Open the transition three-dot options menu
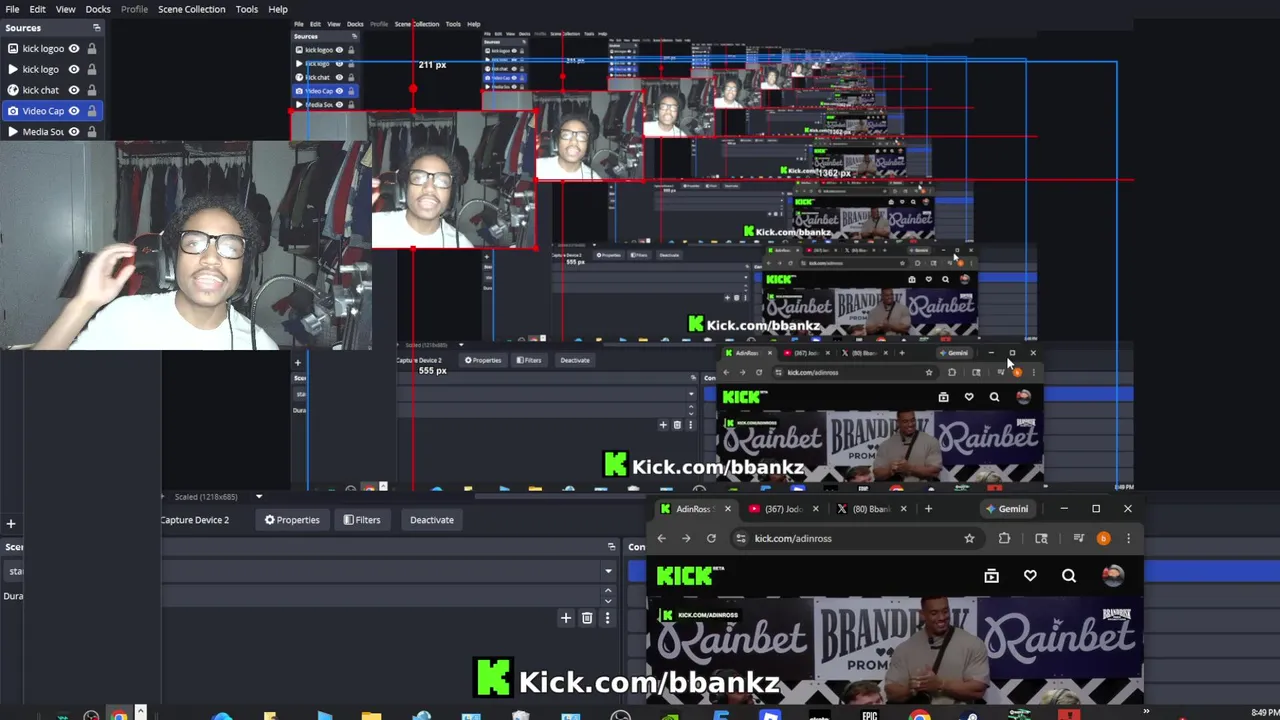Image resolution: width=1280 pixels, height=720 pixels. [606, 618]
